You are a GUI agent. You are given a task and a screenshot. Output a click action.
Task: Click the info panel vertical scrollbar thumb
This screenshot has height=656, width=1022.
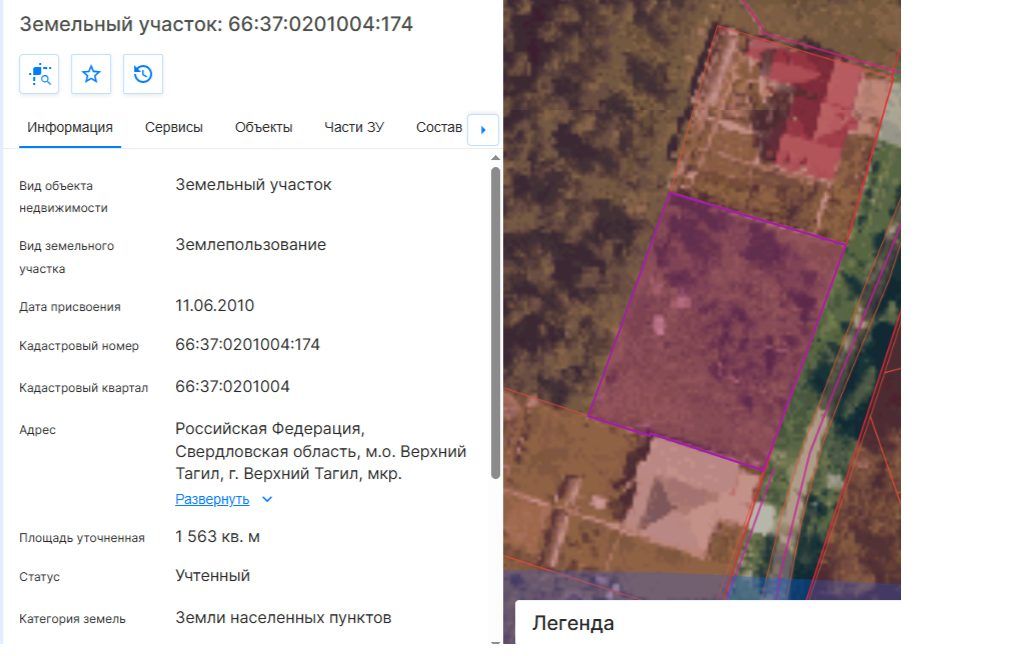[x=495, y=323]
